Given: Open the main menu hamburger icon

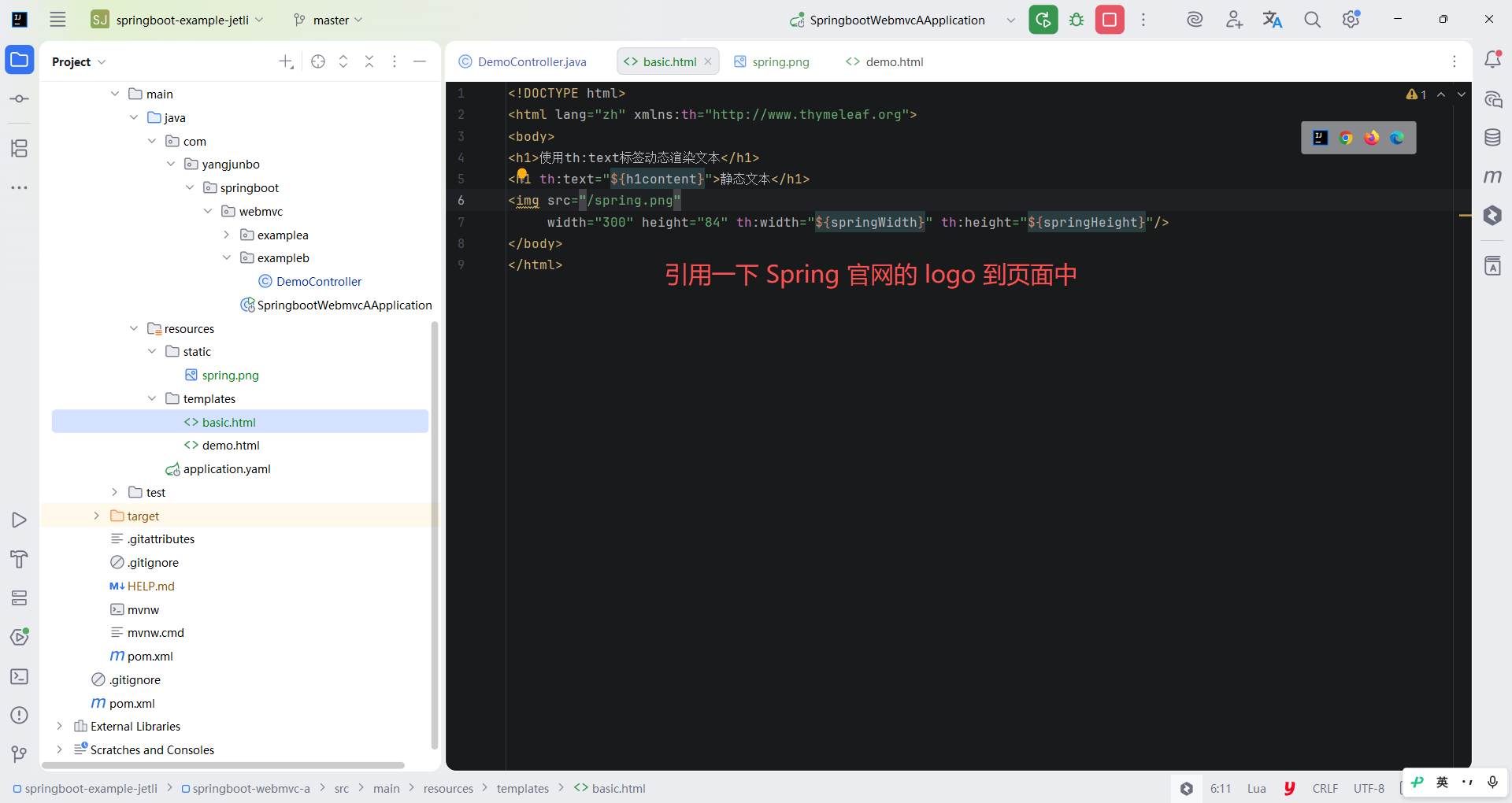Looking at the screenshot, I should click(57, 20).
